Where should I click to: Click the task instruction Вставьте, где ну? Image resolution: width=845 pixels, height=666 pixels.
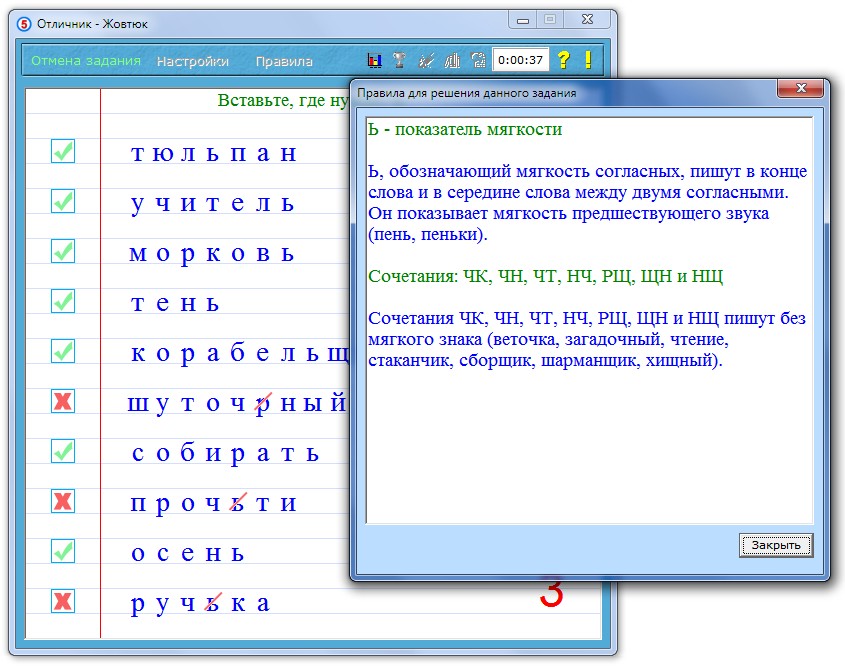[283, 100]
